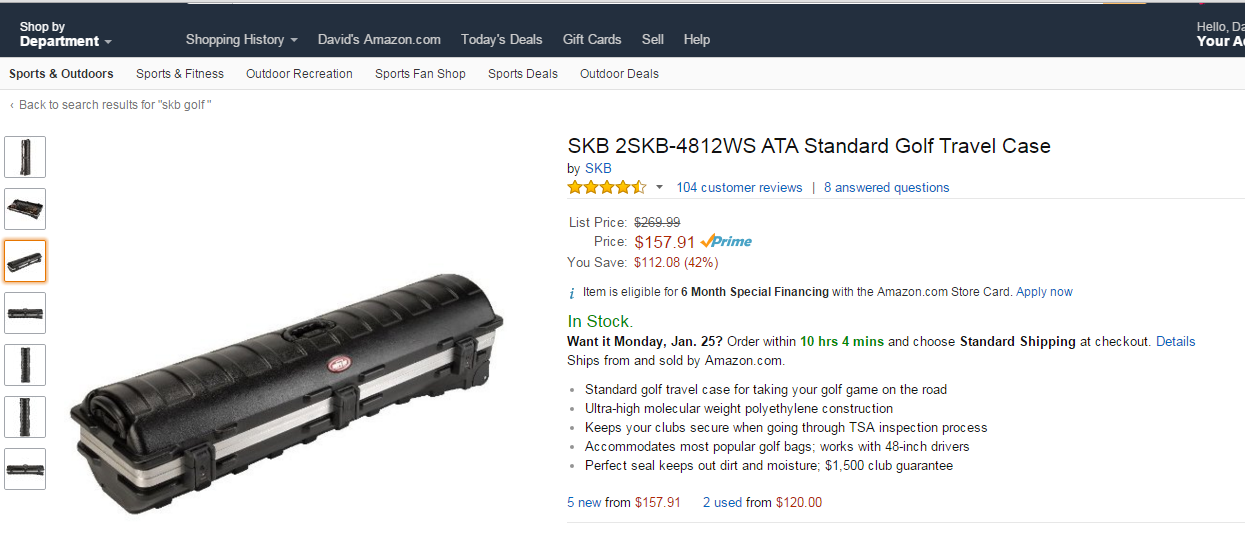This screenshot has height=548, width=1245.
Task: Click the star rating icons
Action: point(606,187)
